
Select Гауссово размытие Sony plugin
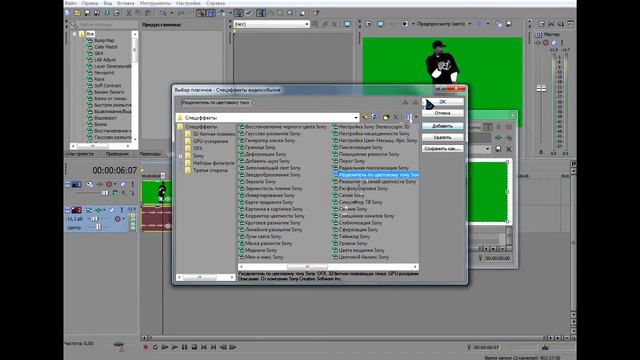(272, 133)
